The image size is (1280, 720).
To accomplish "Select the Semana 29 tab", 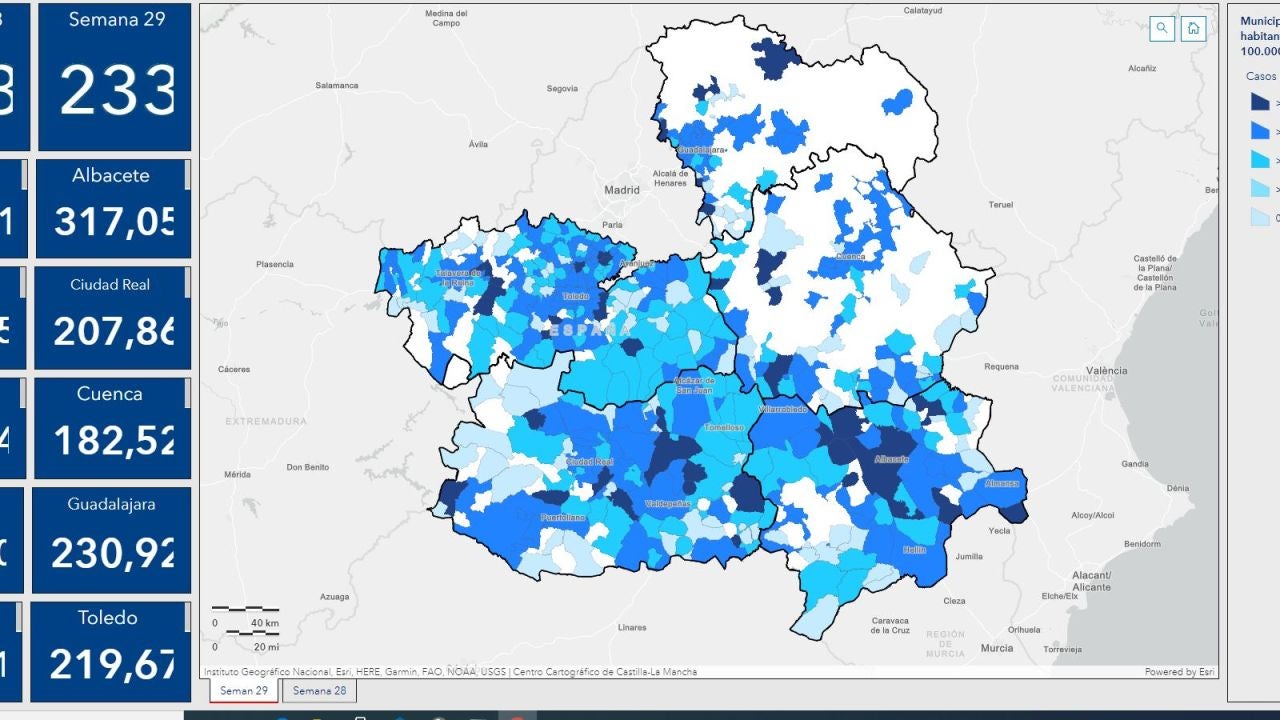I will (x=244, y=690).
